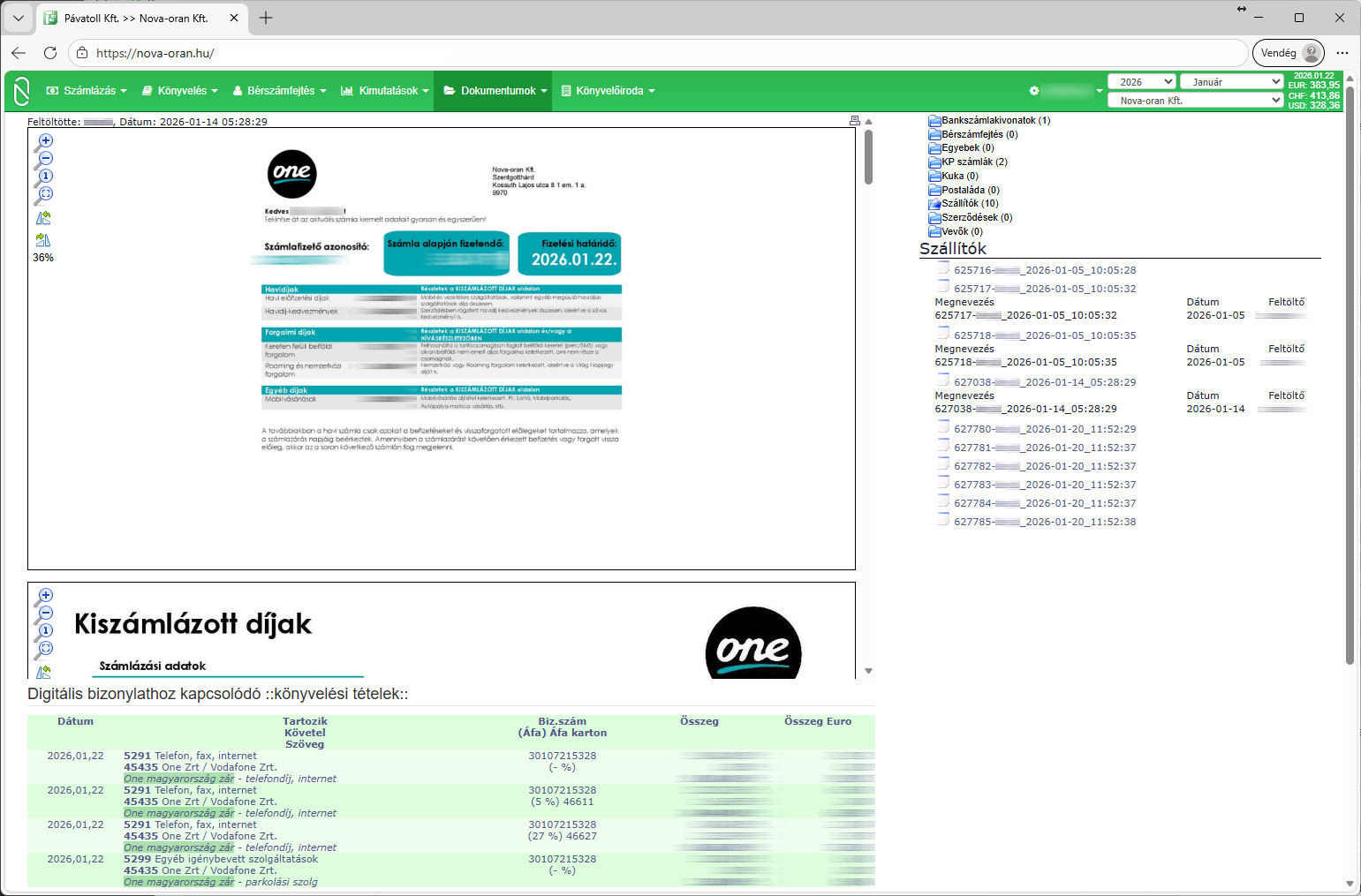Rotate first document page right

tap(43, 240)
